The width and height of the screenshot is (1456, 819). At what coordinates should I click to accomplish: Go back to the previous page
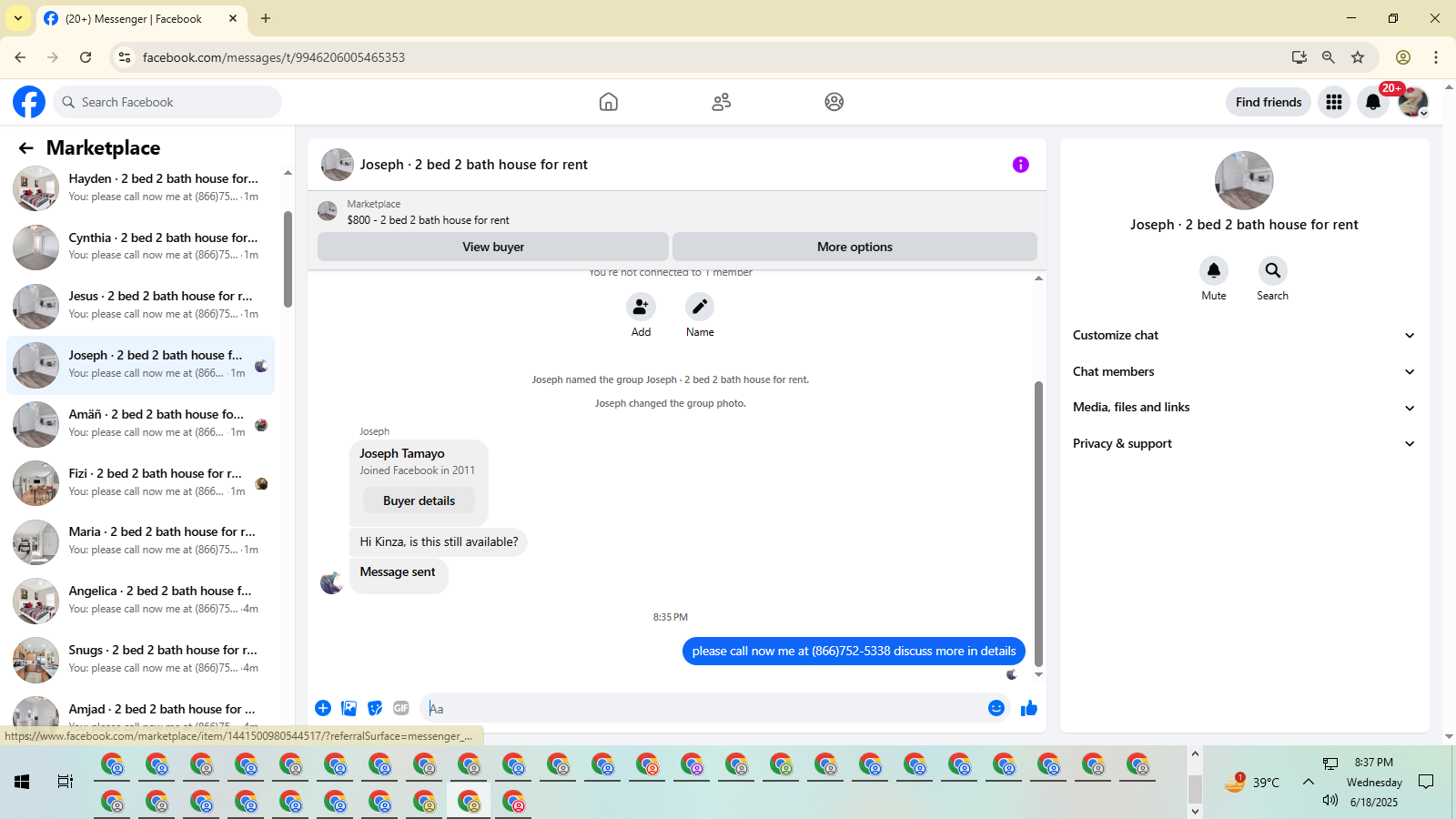(x=20, y=57)
